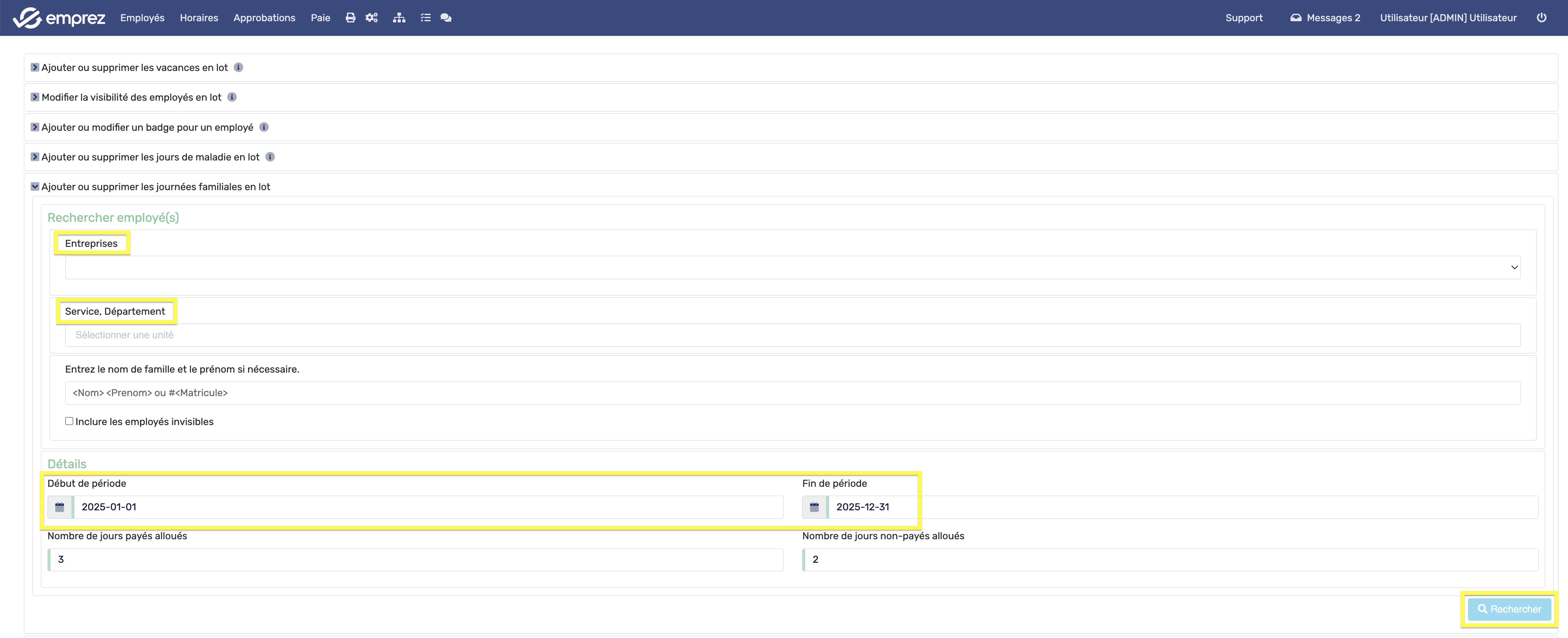Open the settings gears icon

pyautogui.click(x=371, y=18)
